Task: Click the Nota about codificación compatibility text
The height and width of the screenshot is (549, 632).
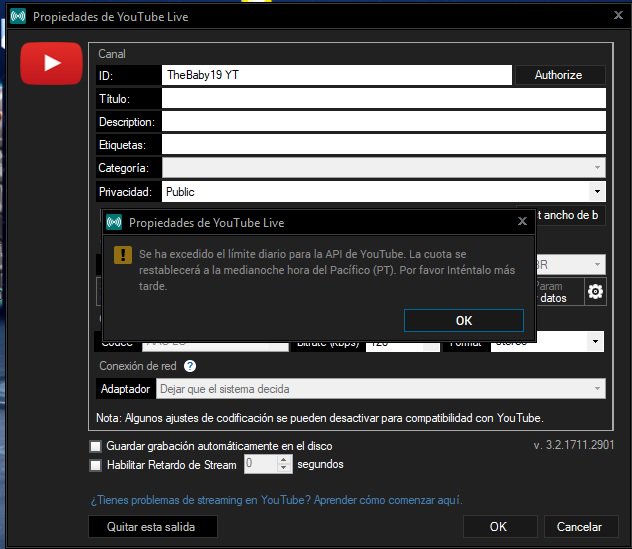Action: coord(320,418)
